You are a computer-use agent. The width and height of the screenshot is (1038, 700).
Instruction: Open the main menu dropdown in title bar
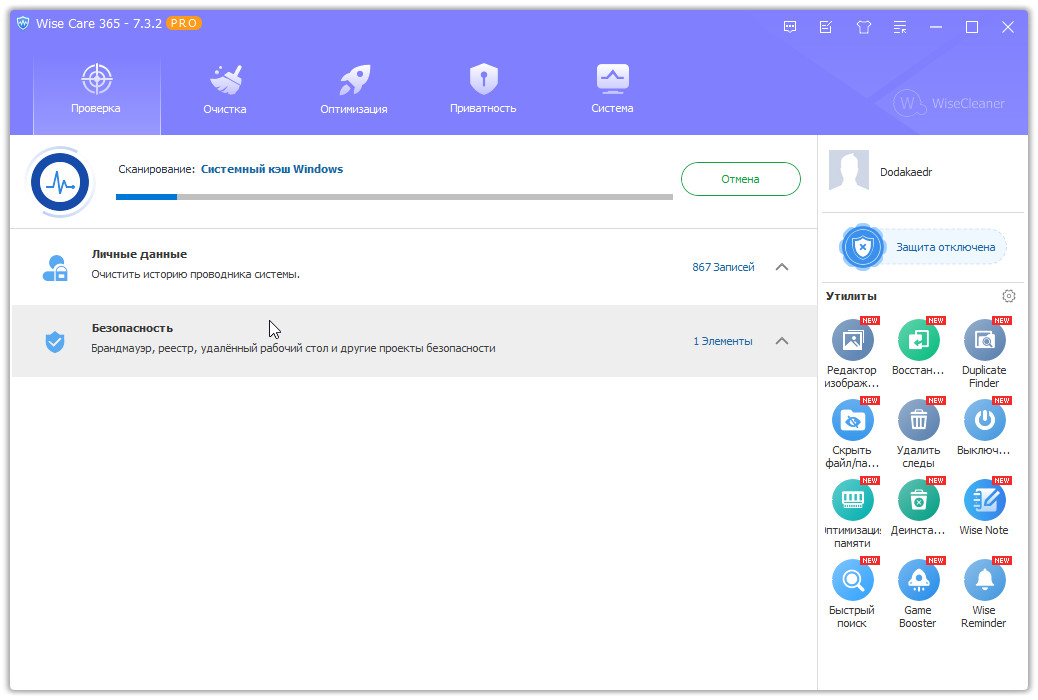point(899,27)
